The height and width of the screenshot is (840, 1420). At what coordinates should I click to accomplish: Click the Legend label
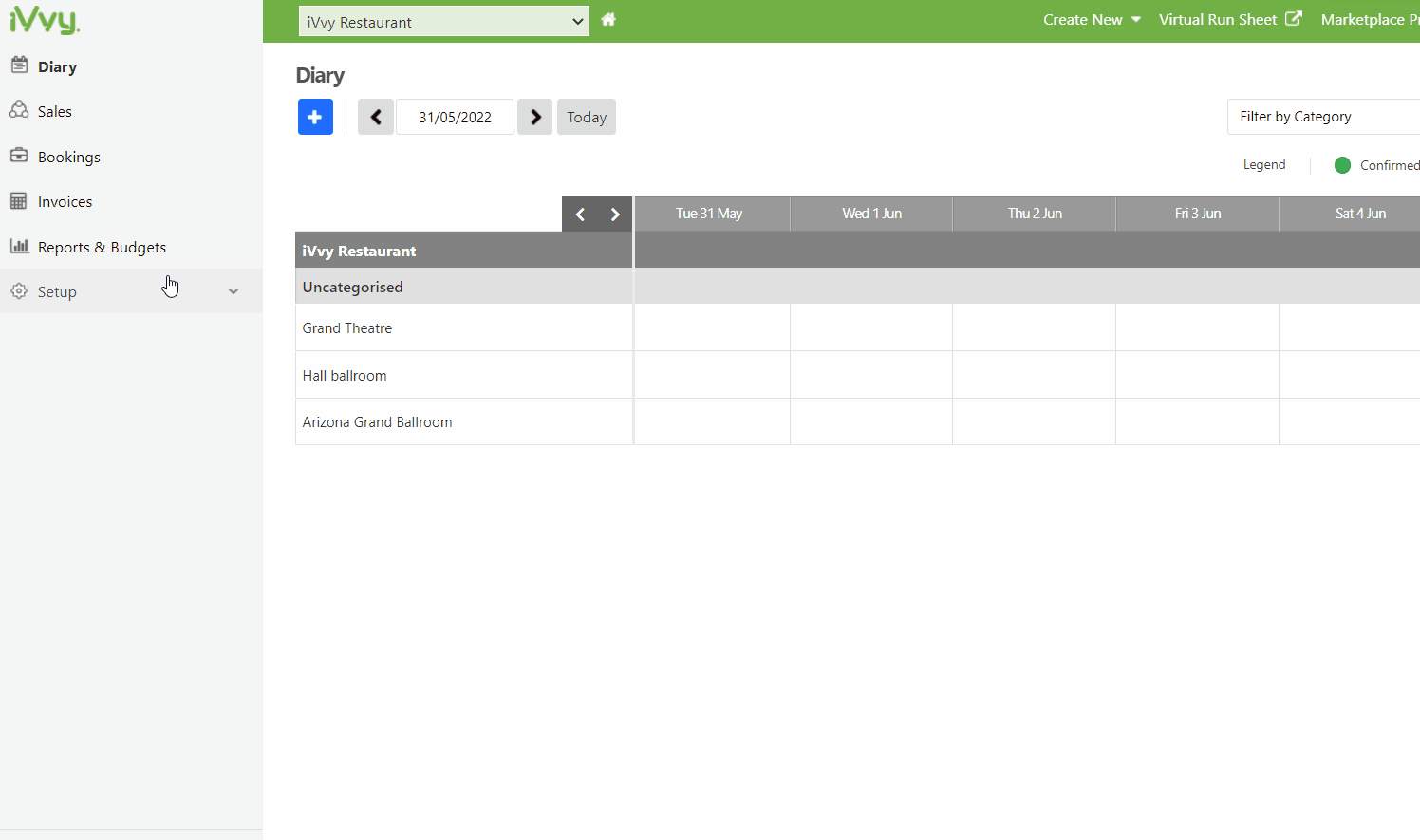click(x=1264, y=164)
